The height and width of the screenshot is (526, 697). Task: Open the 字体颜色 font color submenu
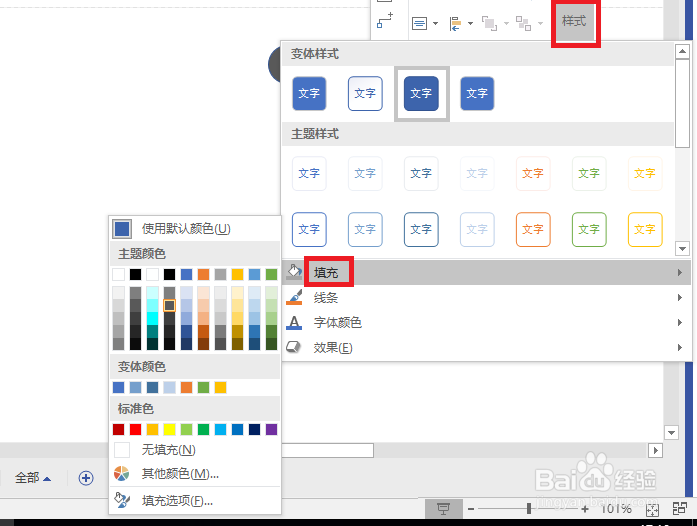click(x=486, y=322)
